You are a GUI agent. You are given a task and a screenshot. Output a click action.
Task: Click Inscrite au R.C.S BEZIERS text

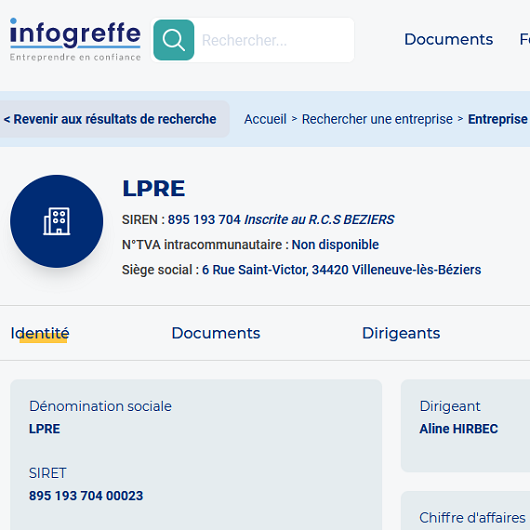click(319, 220)
